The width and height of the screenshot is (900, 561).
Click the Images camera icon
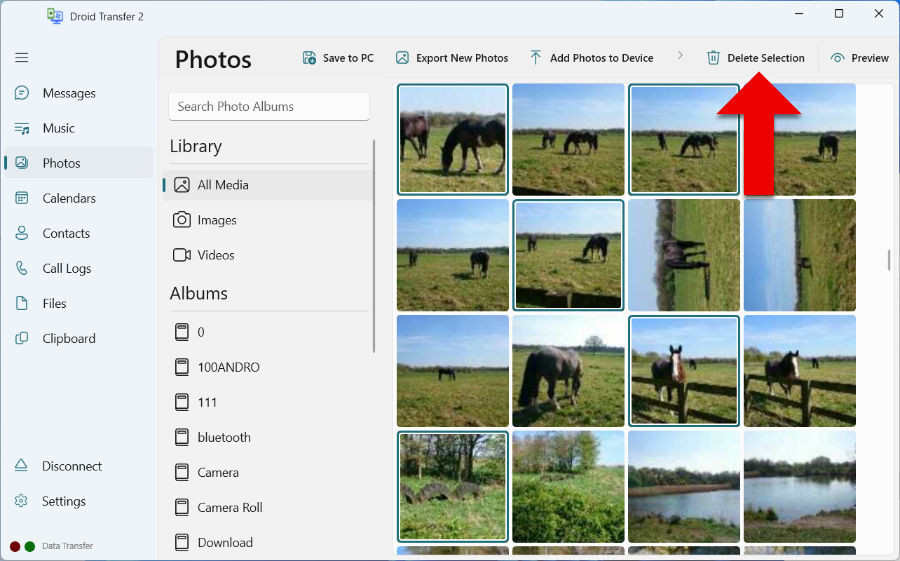coord(182,219)
